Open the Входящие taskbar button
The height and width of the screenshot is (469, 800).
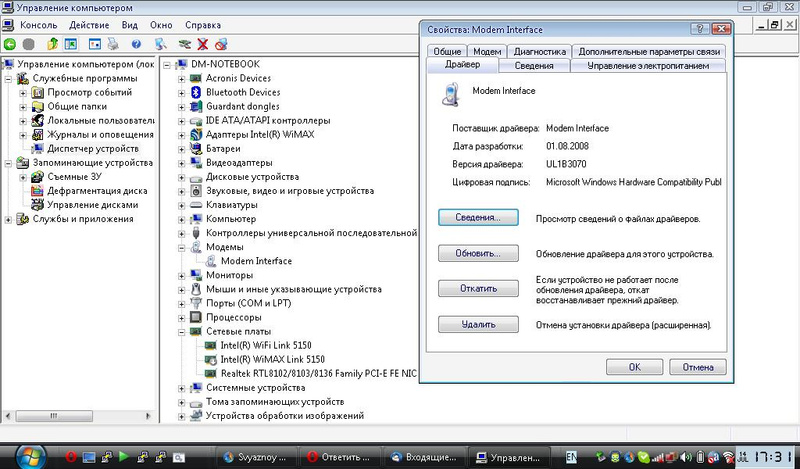click(x=423, y=457)
